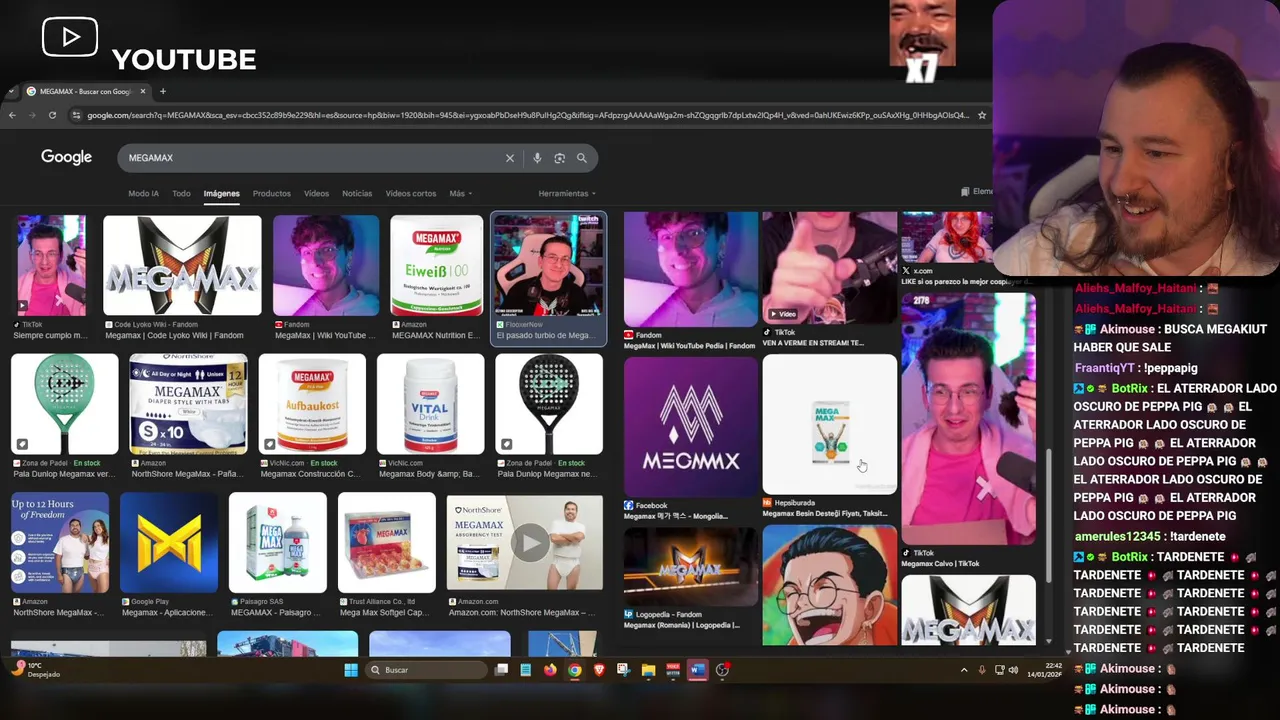Expand the Más dropdown

(x=460, y=193)
